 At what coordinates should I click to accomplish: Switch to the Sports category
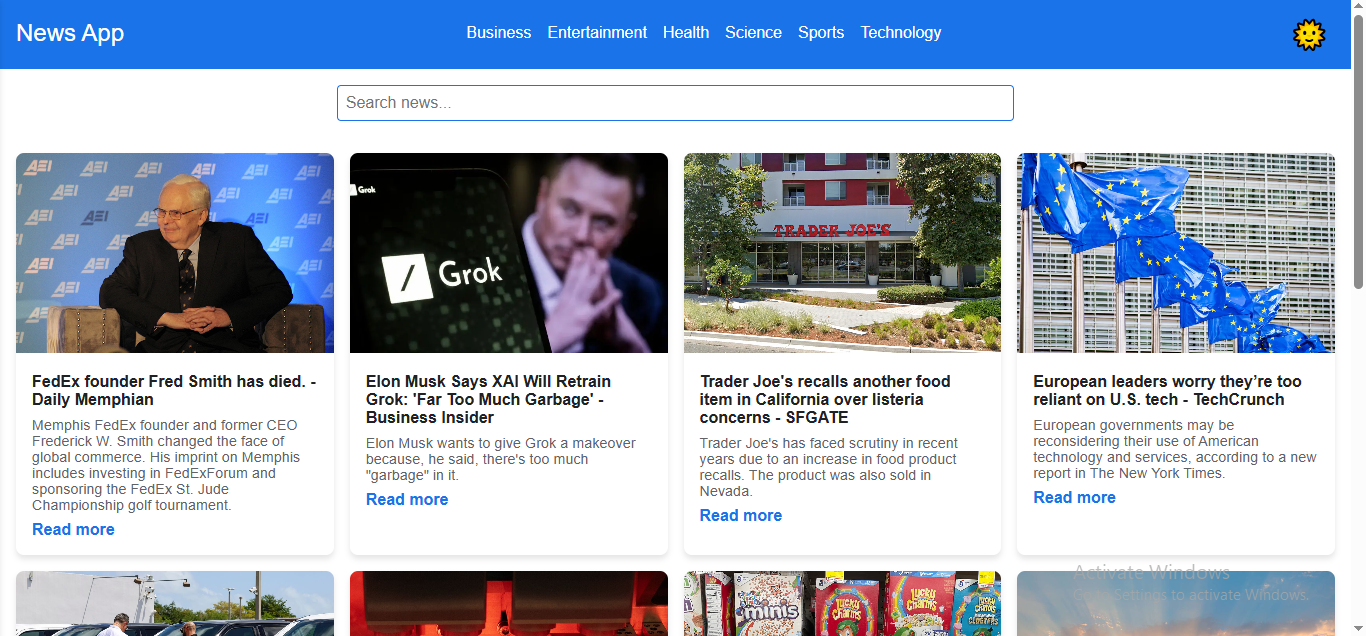coord(821,33)
